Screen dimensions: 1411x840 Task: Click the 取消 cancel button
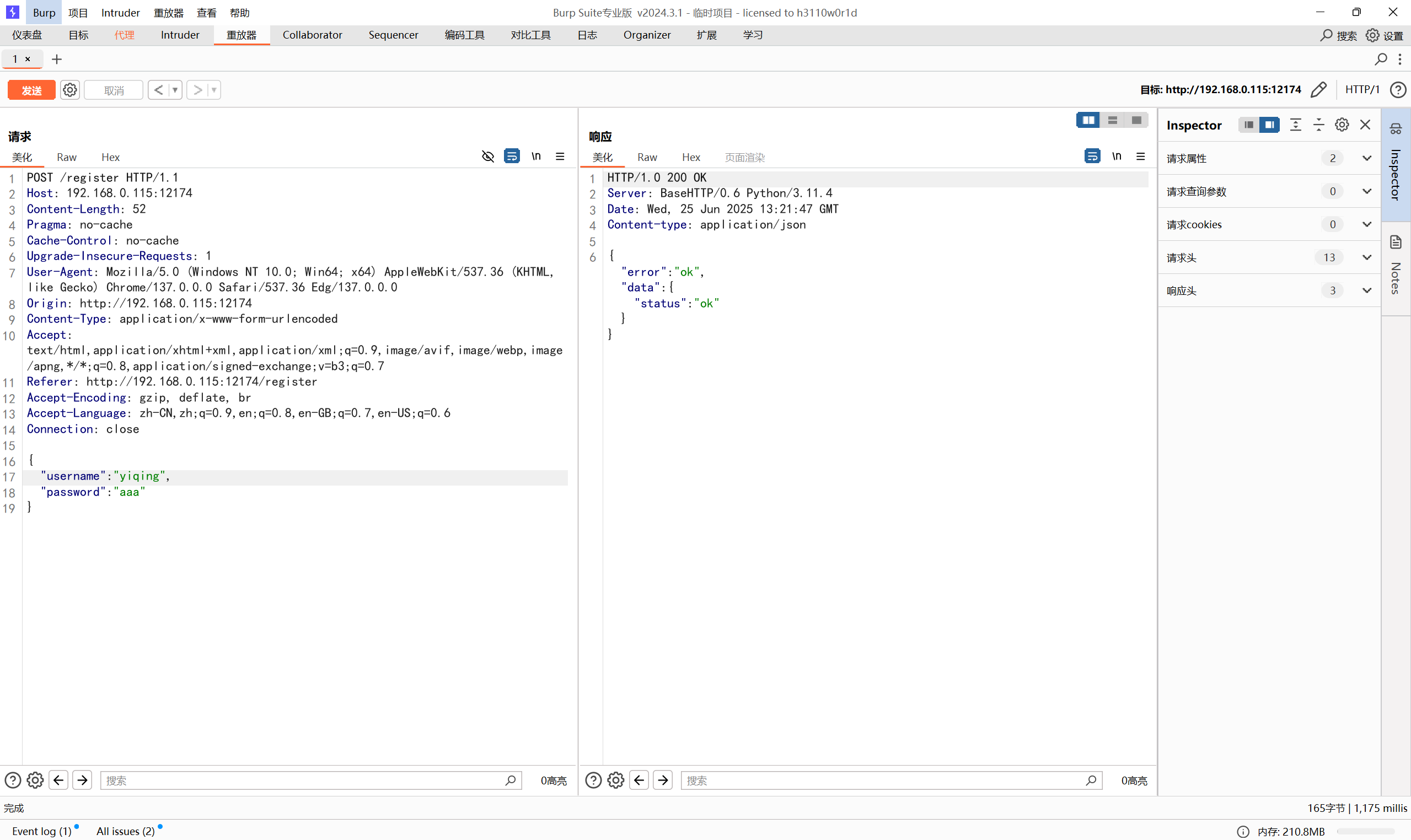[114, 90]
